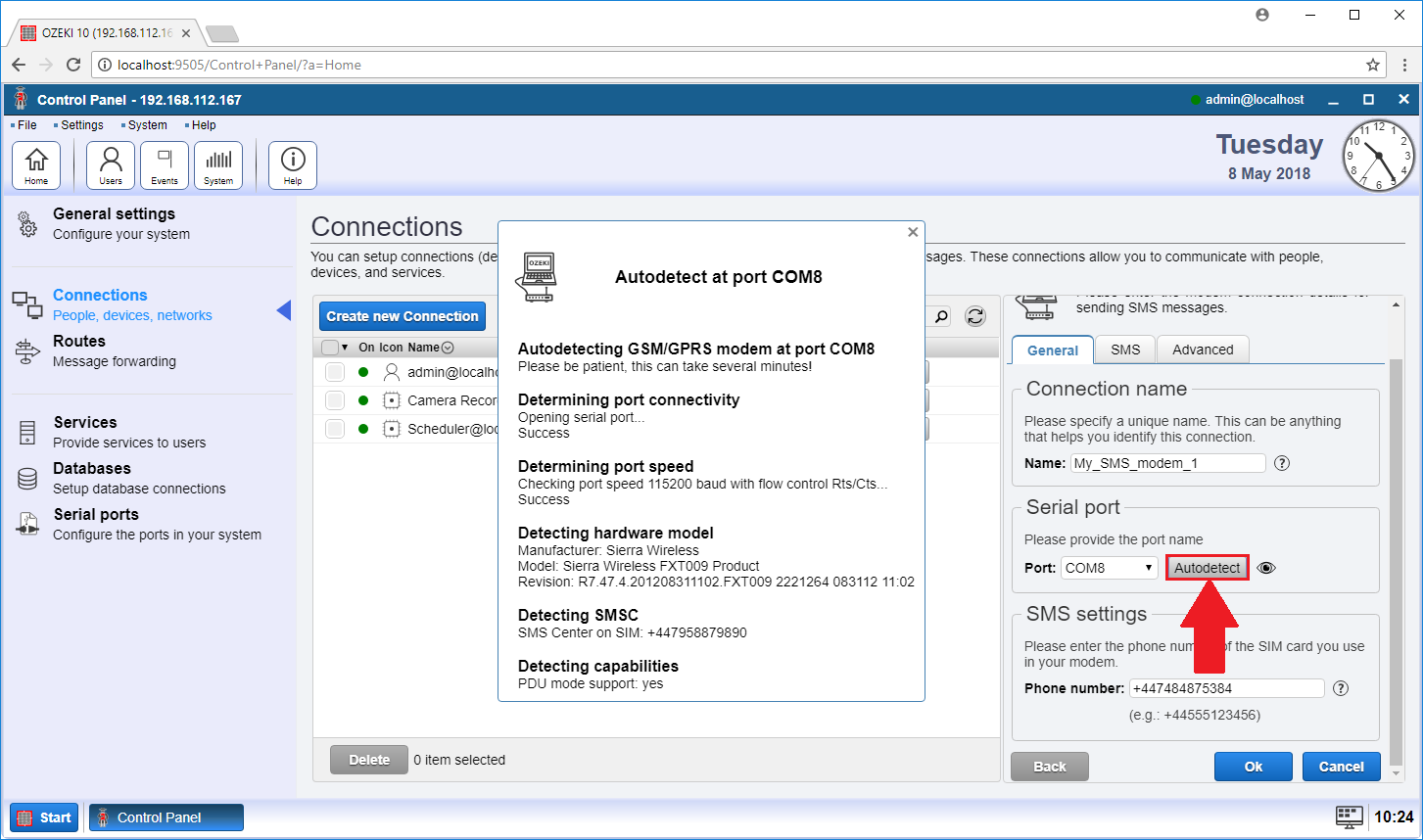
Task: Click help icon next to Name field
Action: tap(1282, 463)
